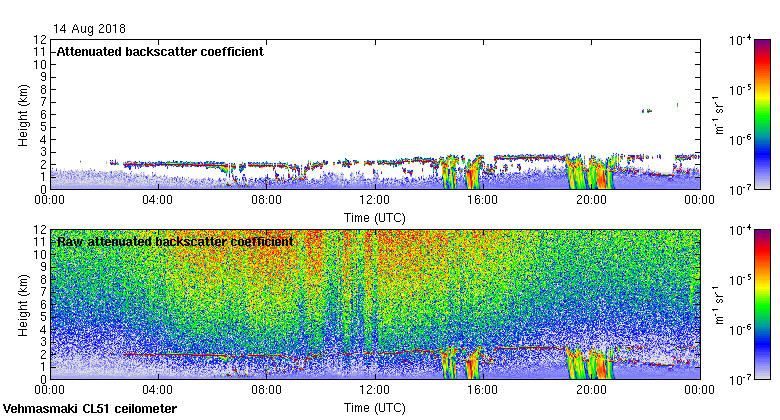Click the "6" height tick label on the upper plot
The width and height of the screenshot is (780, 420).
click(x=44, y=114)
